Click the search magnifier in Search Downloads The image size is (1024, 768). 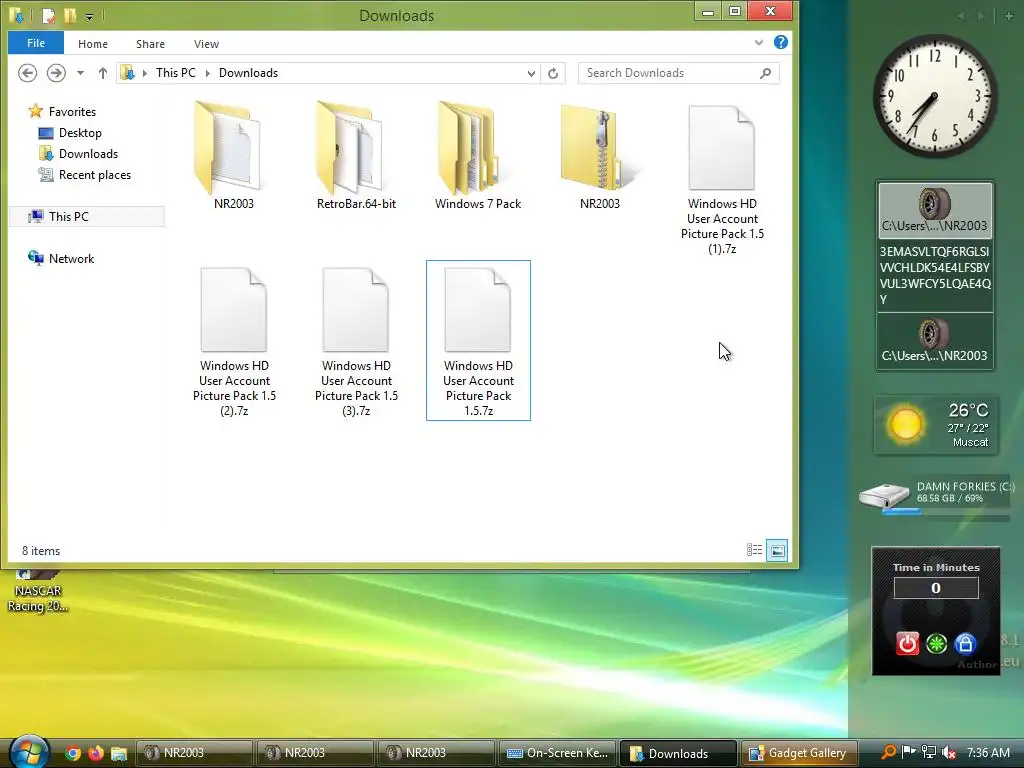(766, 73)
